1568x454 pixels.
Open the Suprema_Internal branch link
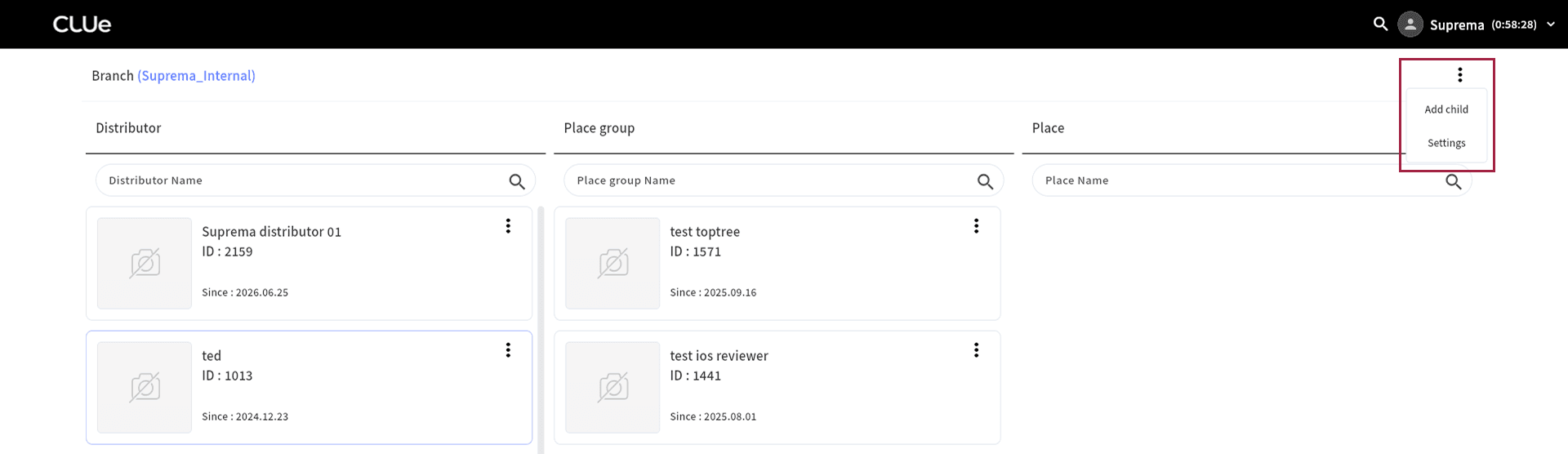tap(196, 76)
